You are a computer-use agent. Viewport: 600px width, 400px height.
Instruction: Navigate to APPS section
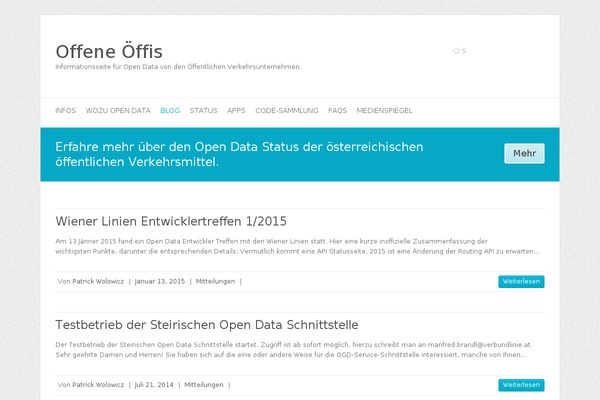[236, 111]
